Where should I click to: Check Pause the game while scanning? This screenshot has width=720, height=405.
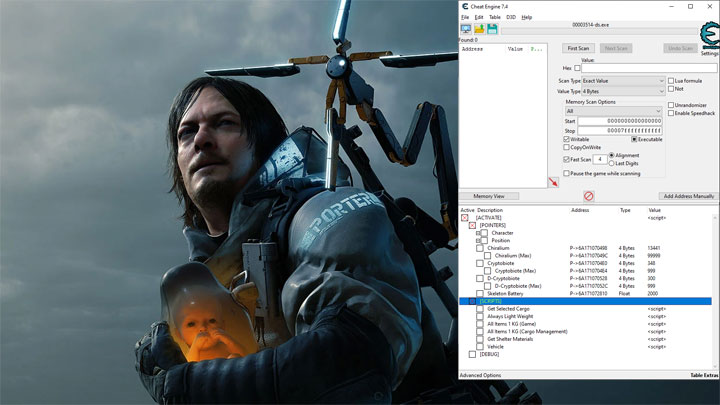click(x=566, y=174)
